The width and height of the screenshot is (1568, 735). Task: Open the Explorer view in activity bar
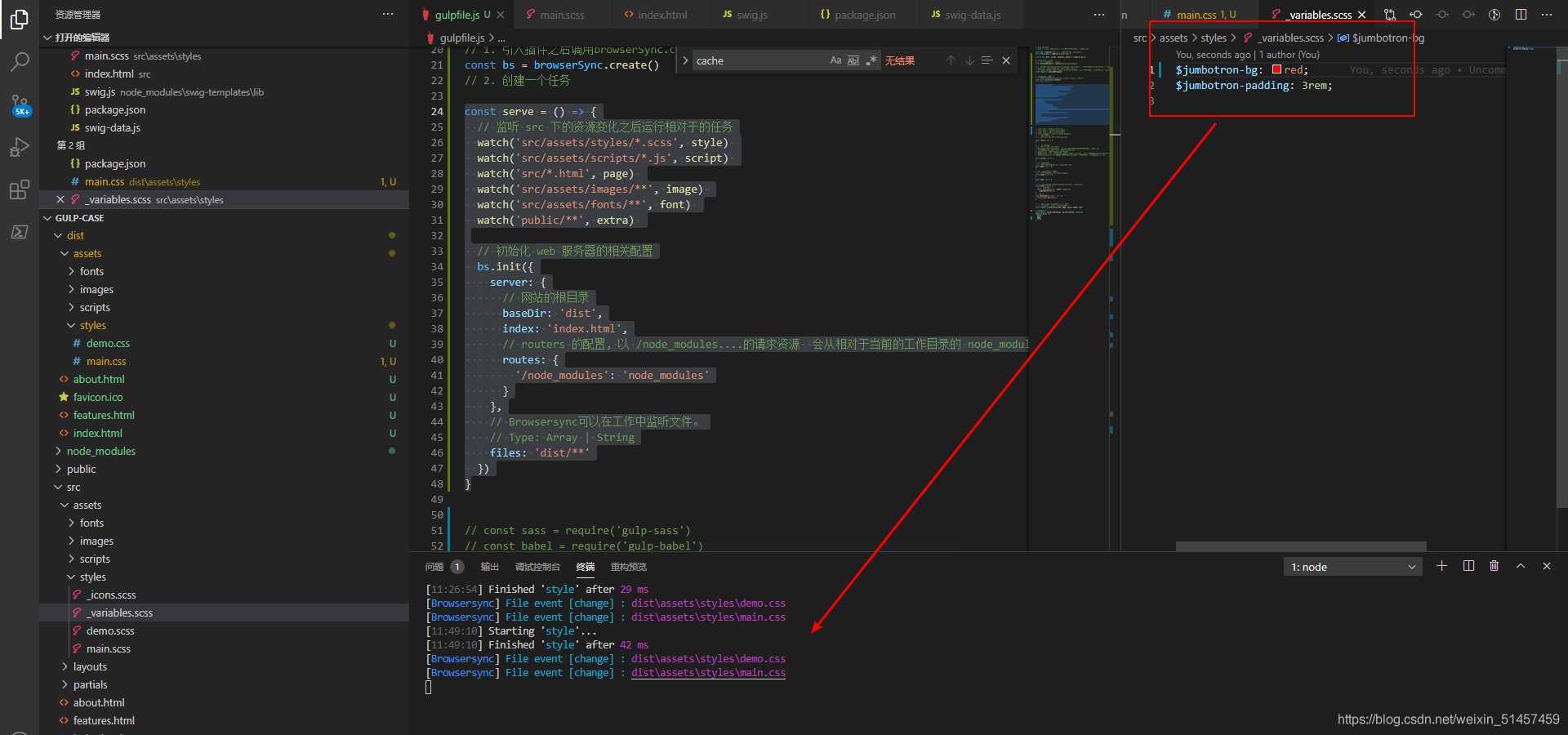(x=20, y=20)
